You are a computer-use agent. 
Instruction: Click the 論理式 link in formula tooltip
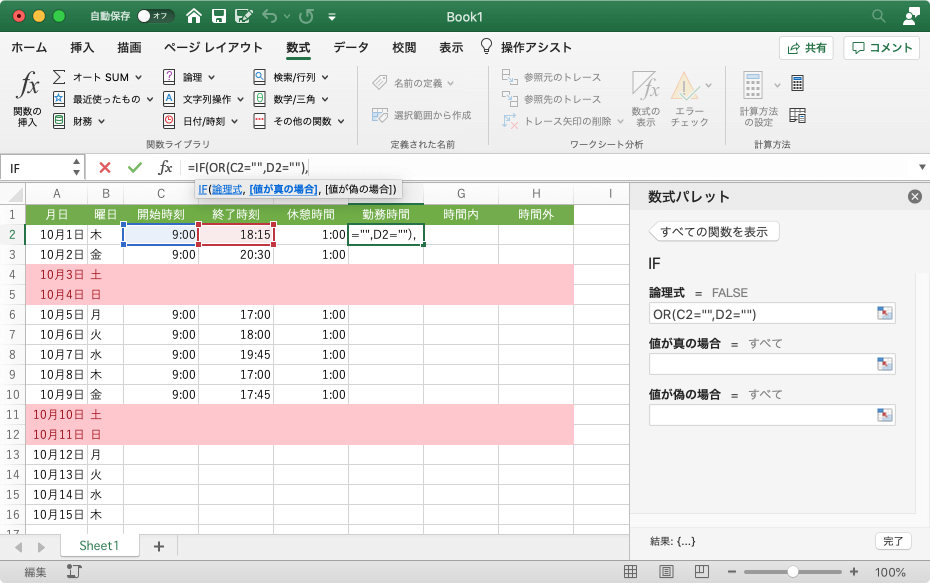point(227,189)
